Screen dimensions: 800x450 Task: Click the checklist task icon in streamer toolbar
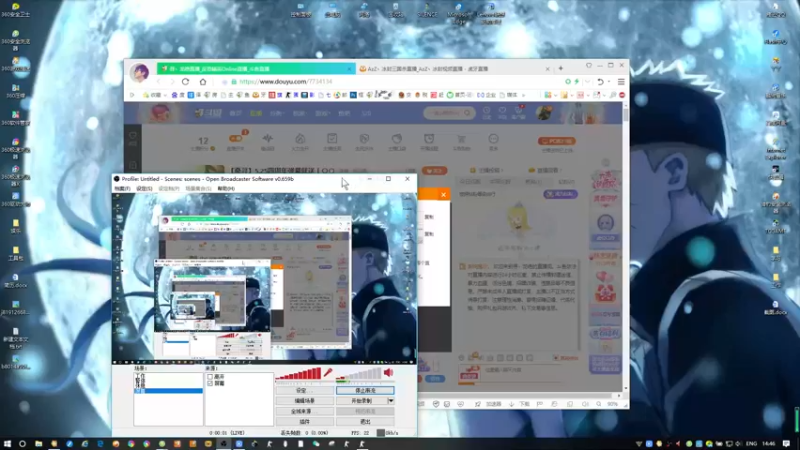coord(332,138)
